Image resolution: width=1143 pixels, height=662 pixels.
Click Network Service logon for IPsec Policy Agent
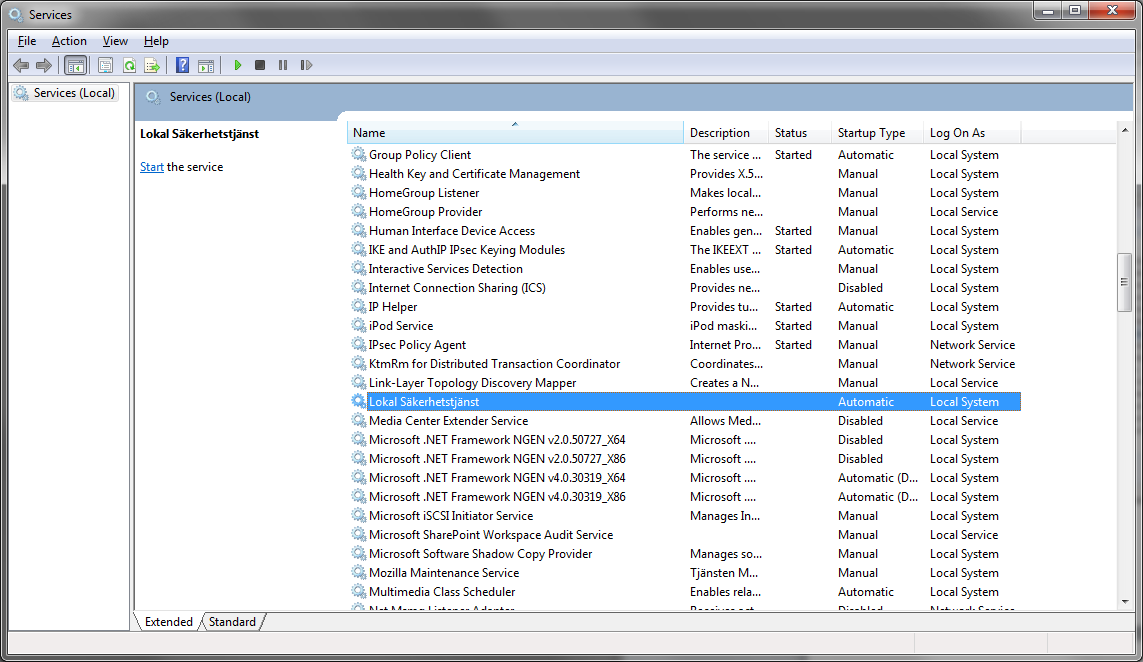(x=972, y=344)
